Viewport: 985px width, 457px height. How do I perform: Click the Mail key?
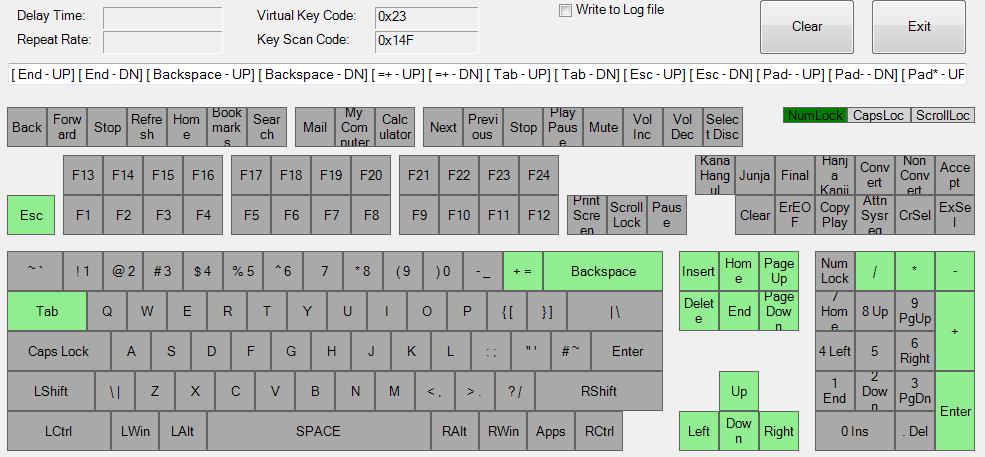coord(315,127)
